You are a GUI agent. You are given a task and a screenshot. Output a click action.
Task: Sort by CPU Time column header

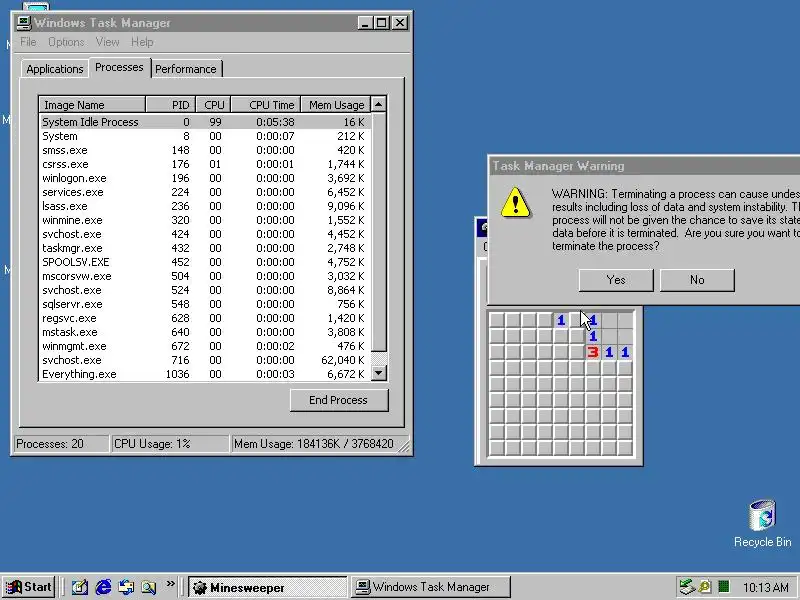click(x=266, y=105)
